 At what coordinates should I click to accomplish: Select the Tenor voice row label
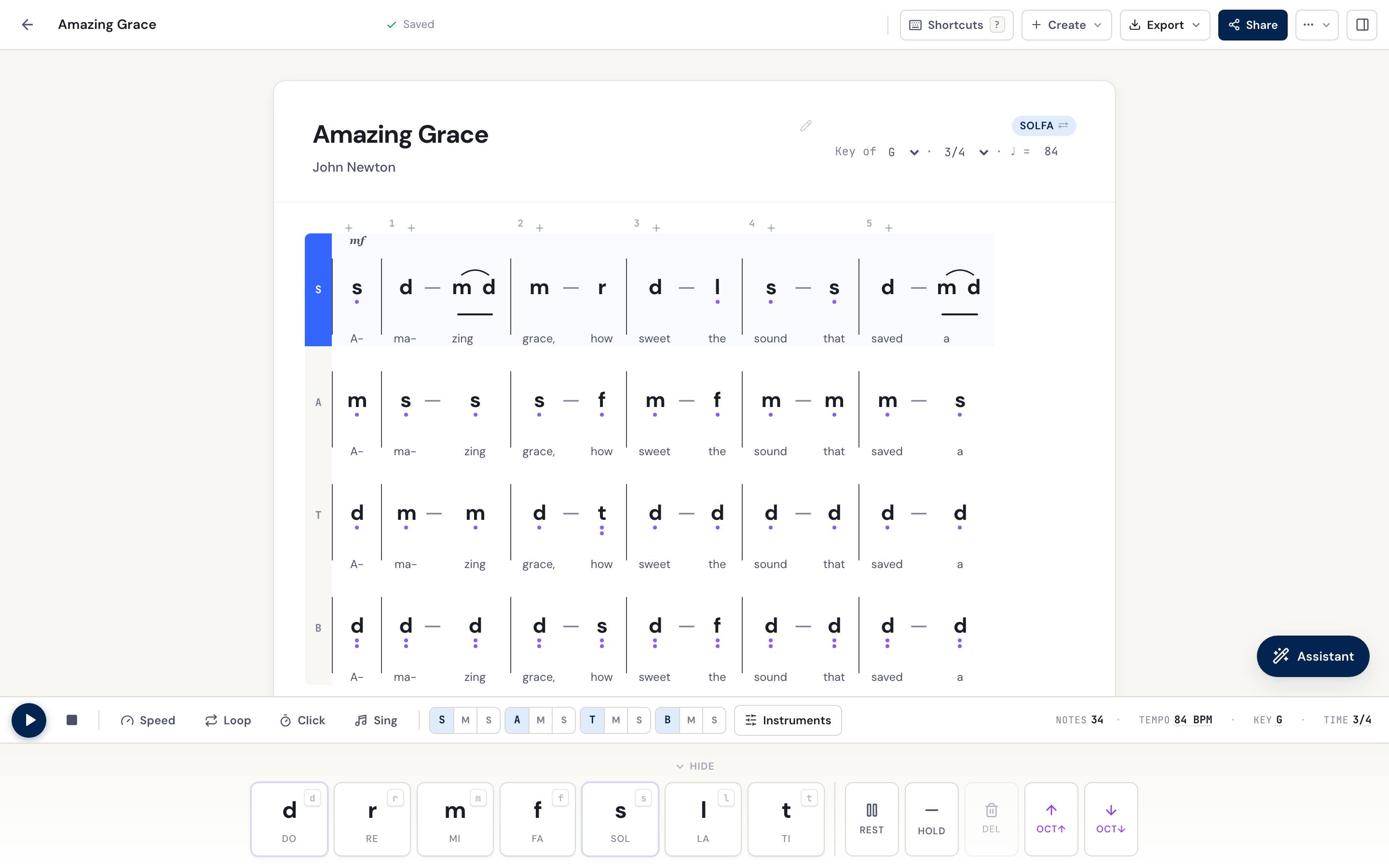[x=318, y=515]
